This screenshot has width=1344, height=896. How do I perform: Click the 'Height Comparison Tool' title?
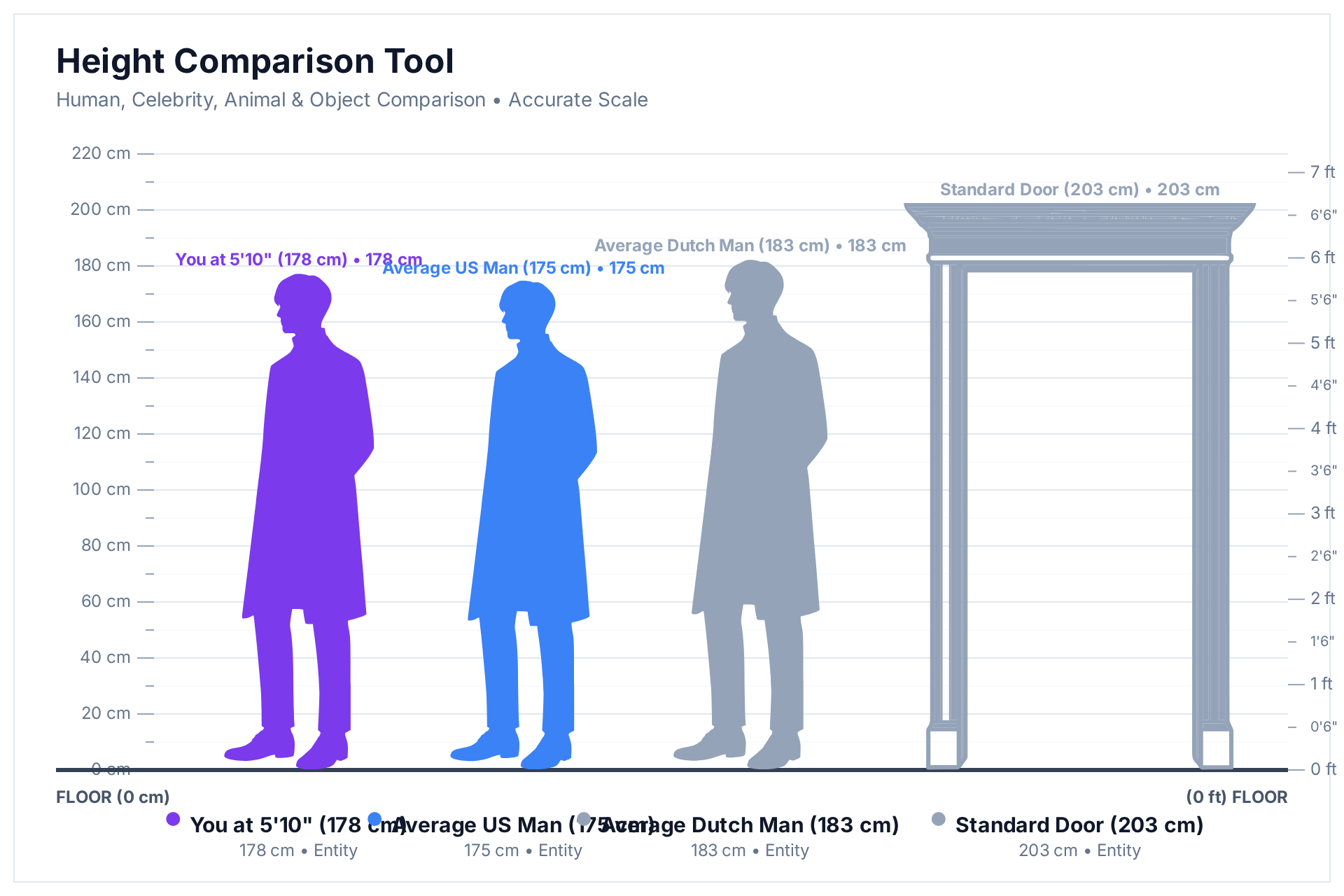pos(255,61)
